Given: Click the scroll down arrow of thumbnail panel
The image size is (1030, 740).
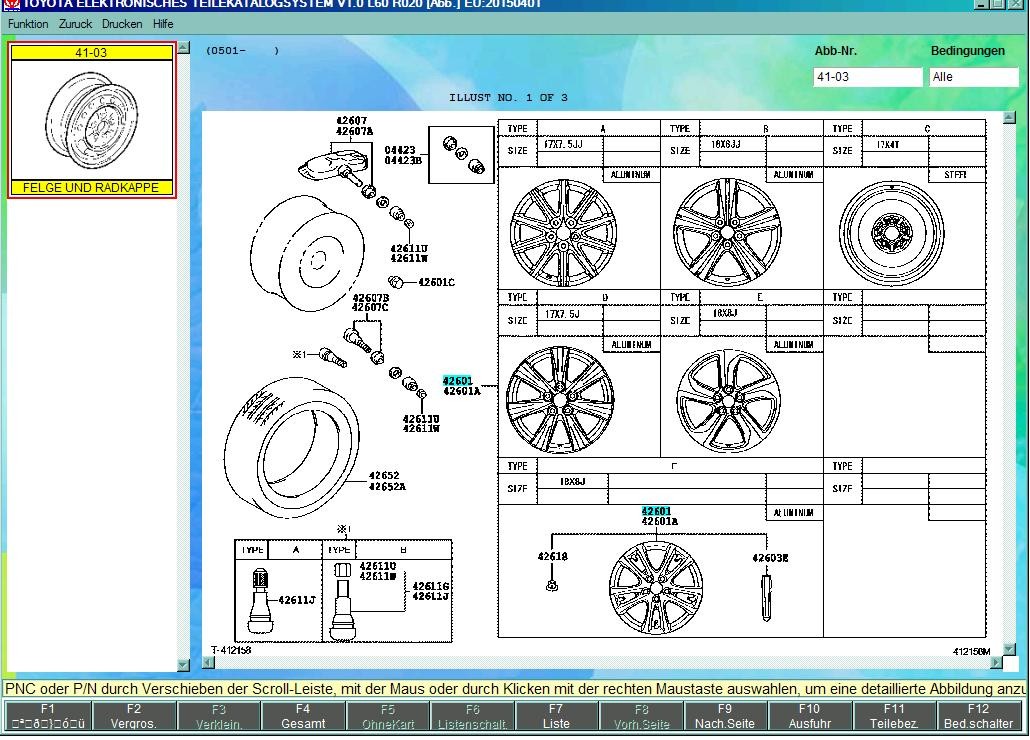Looking at the screenshot, I should 183,664.
